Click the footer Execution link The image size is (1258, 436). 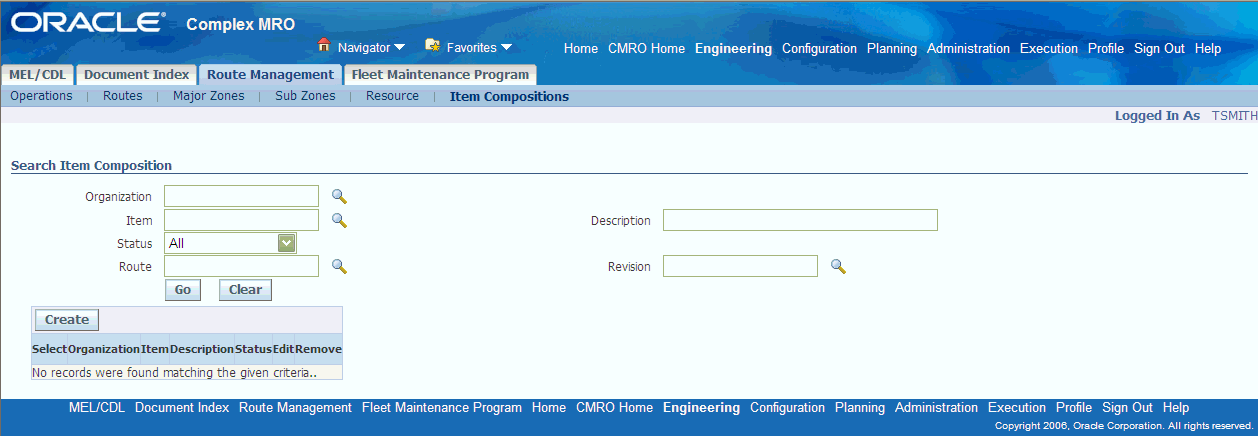pyautogui.click(x=1017, y=407)
